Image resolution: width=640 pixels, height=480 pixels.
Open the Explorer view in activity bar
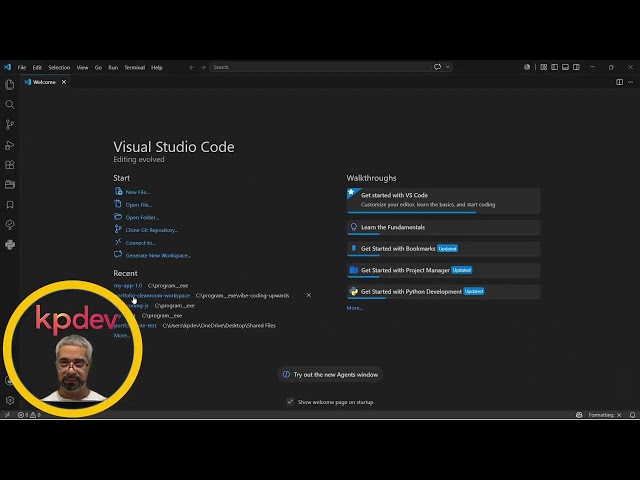tap(10, 84)
